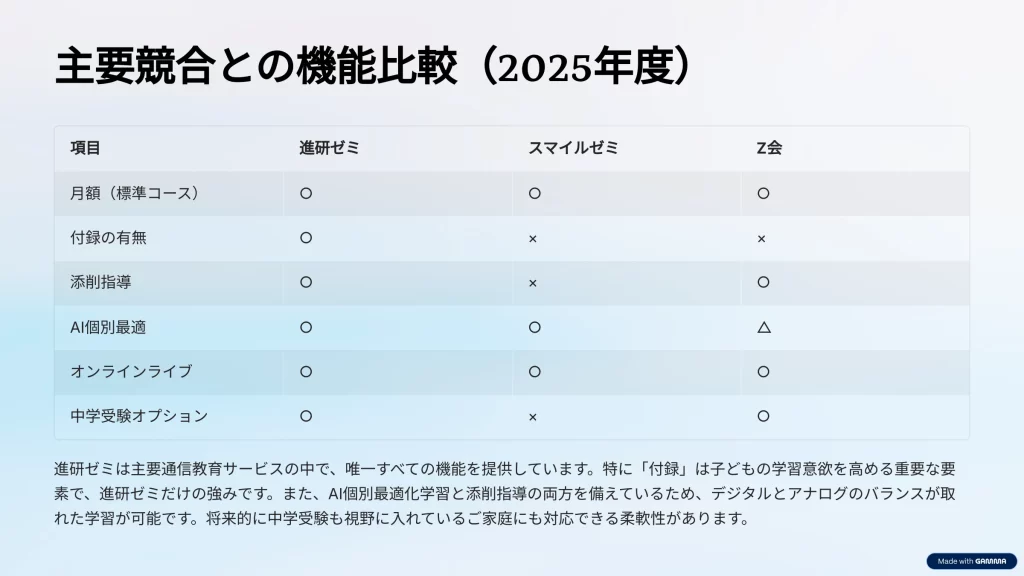This screenshot has width=1024, height=576.
Task: Click the triangle mark in the Z会 column
Action: (x=763, y=327)
